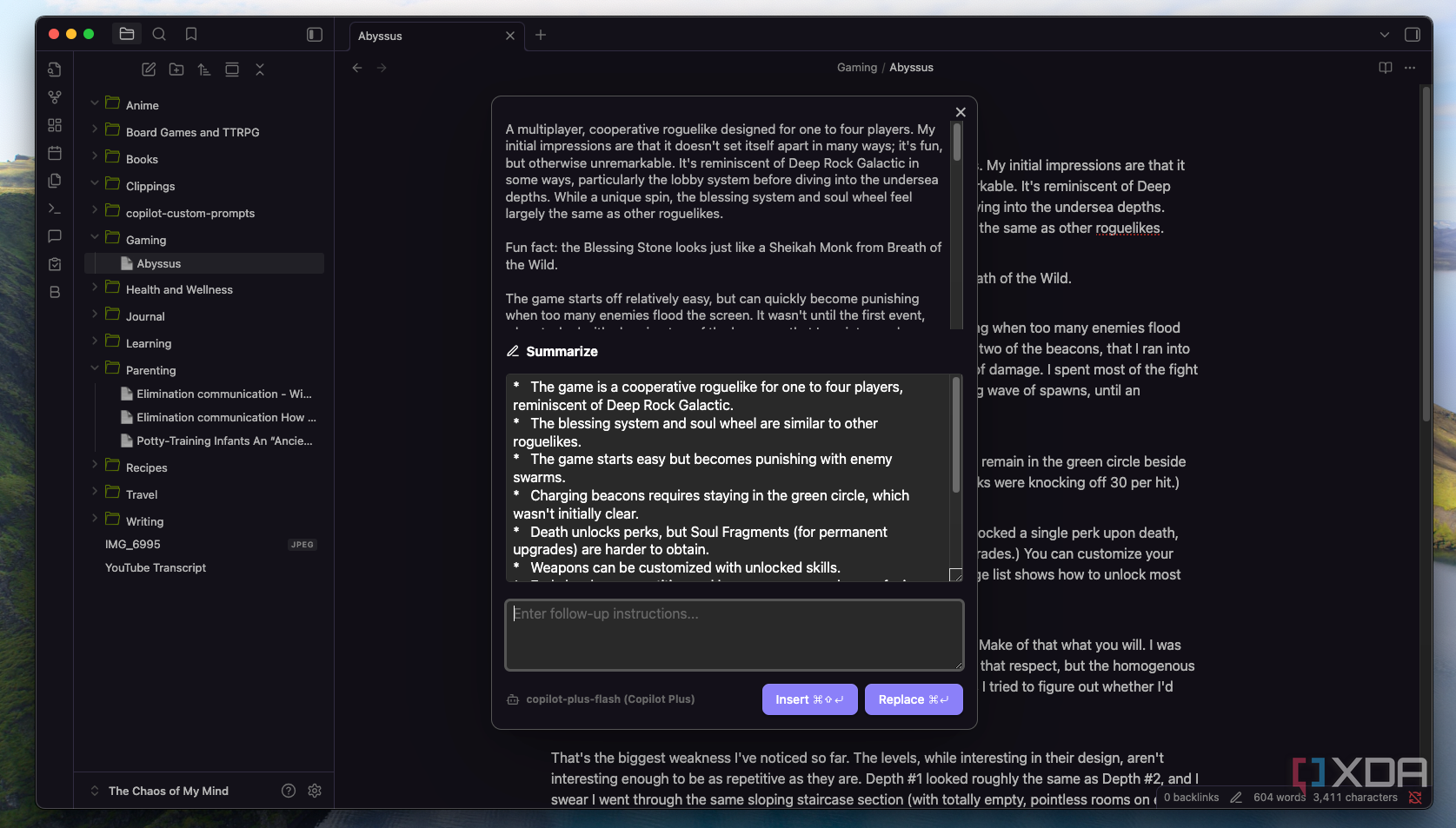Open command palette ribbon icon

[x=55, y=209]
